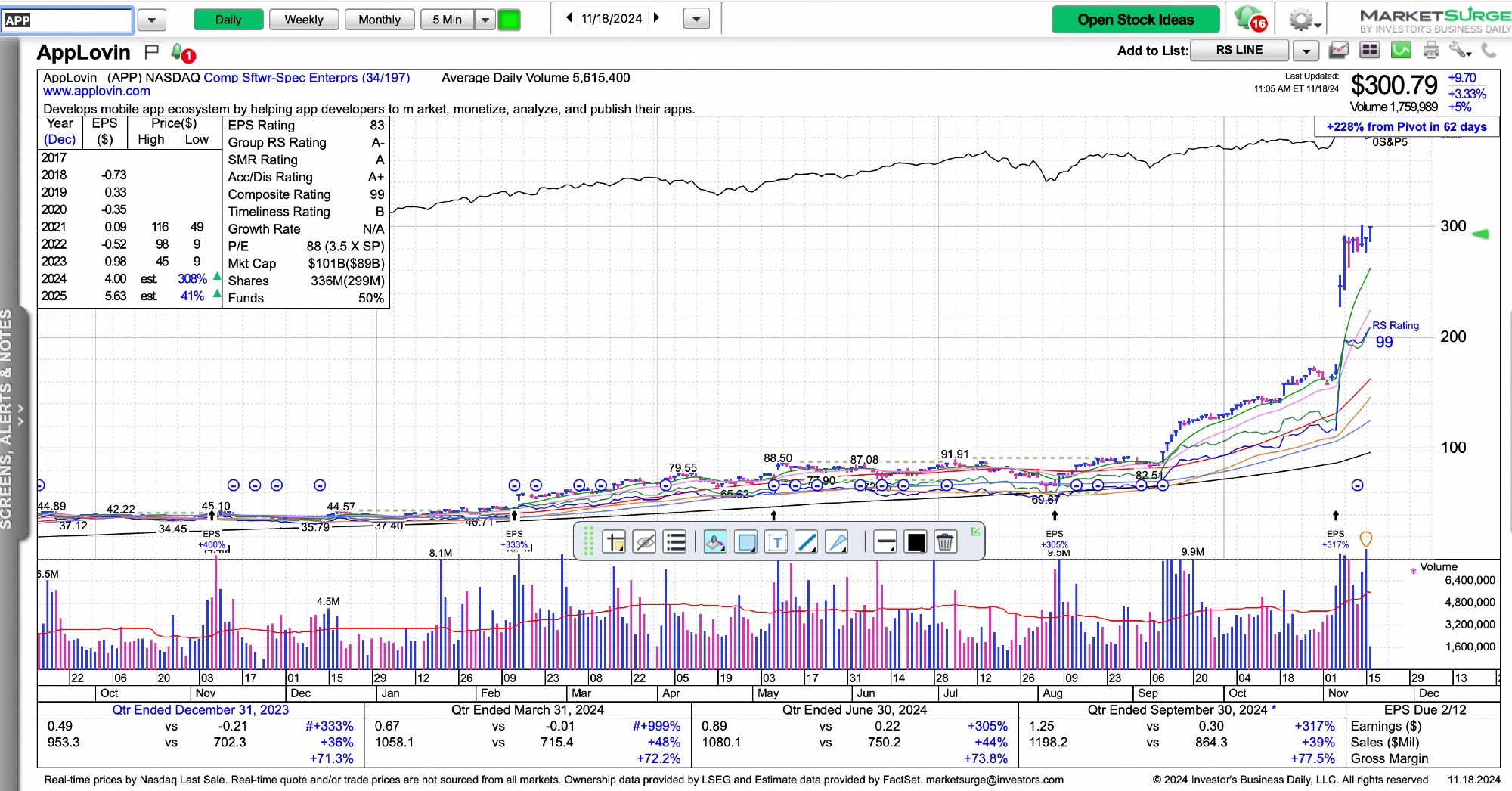Click the 11/15 earnings circle marker

point(1358,485)
